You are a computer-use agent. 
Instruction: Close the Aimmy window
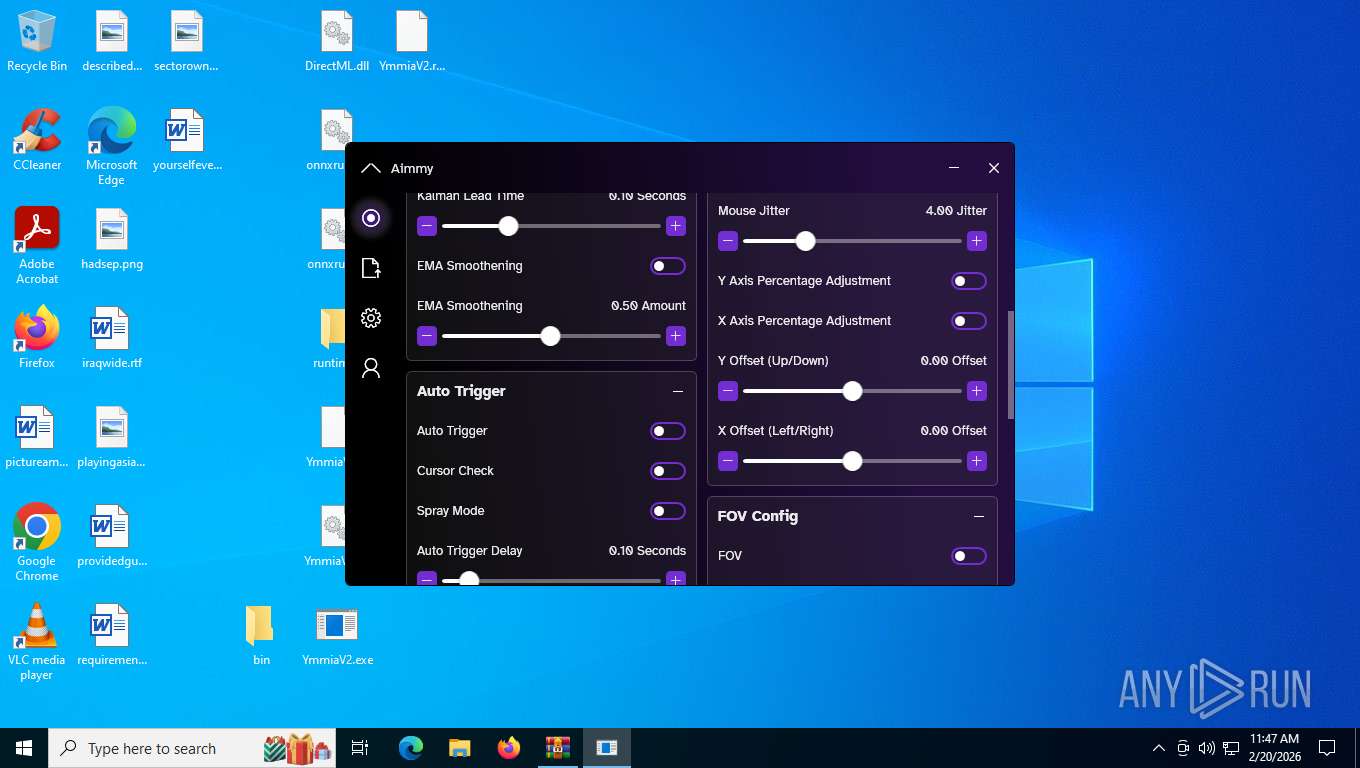[x=994, y=168]
